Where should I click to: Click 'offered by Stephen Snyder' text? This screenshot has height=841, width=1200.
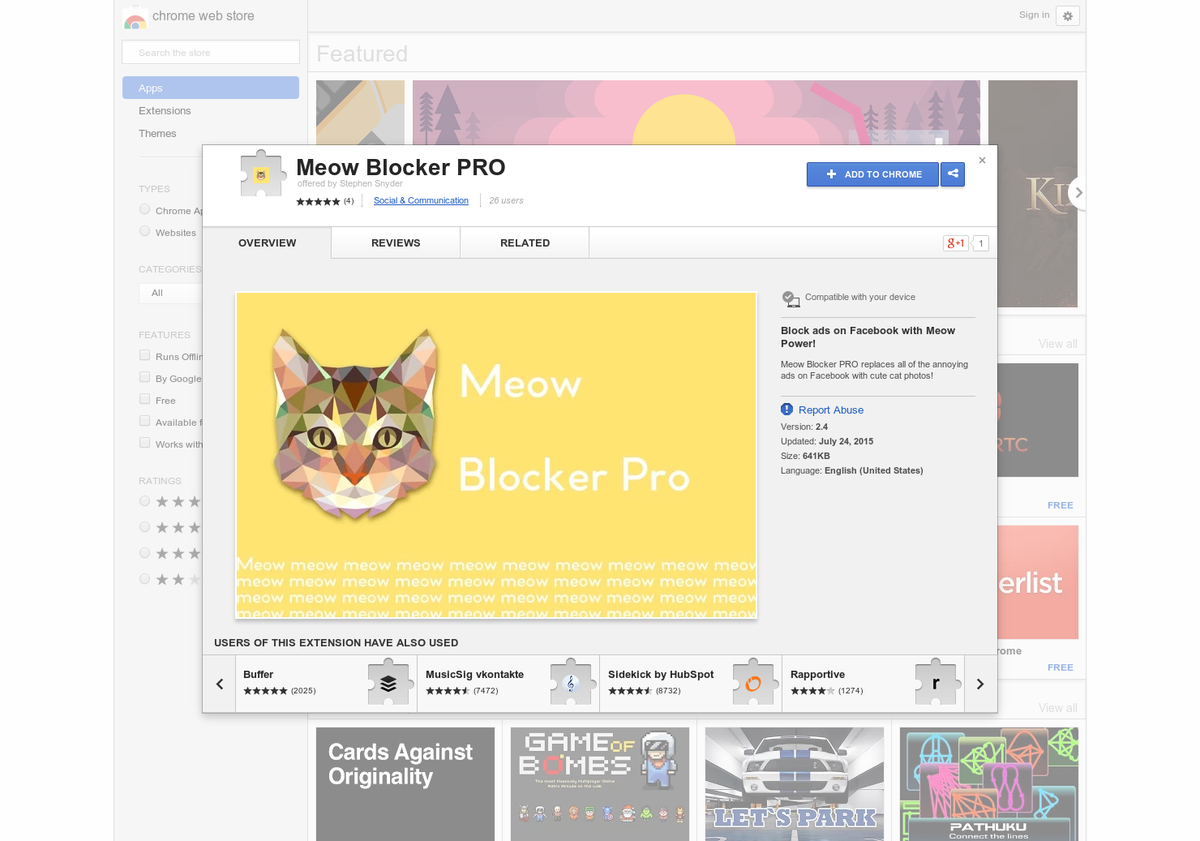pos(350,184)
